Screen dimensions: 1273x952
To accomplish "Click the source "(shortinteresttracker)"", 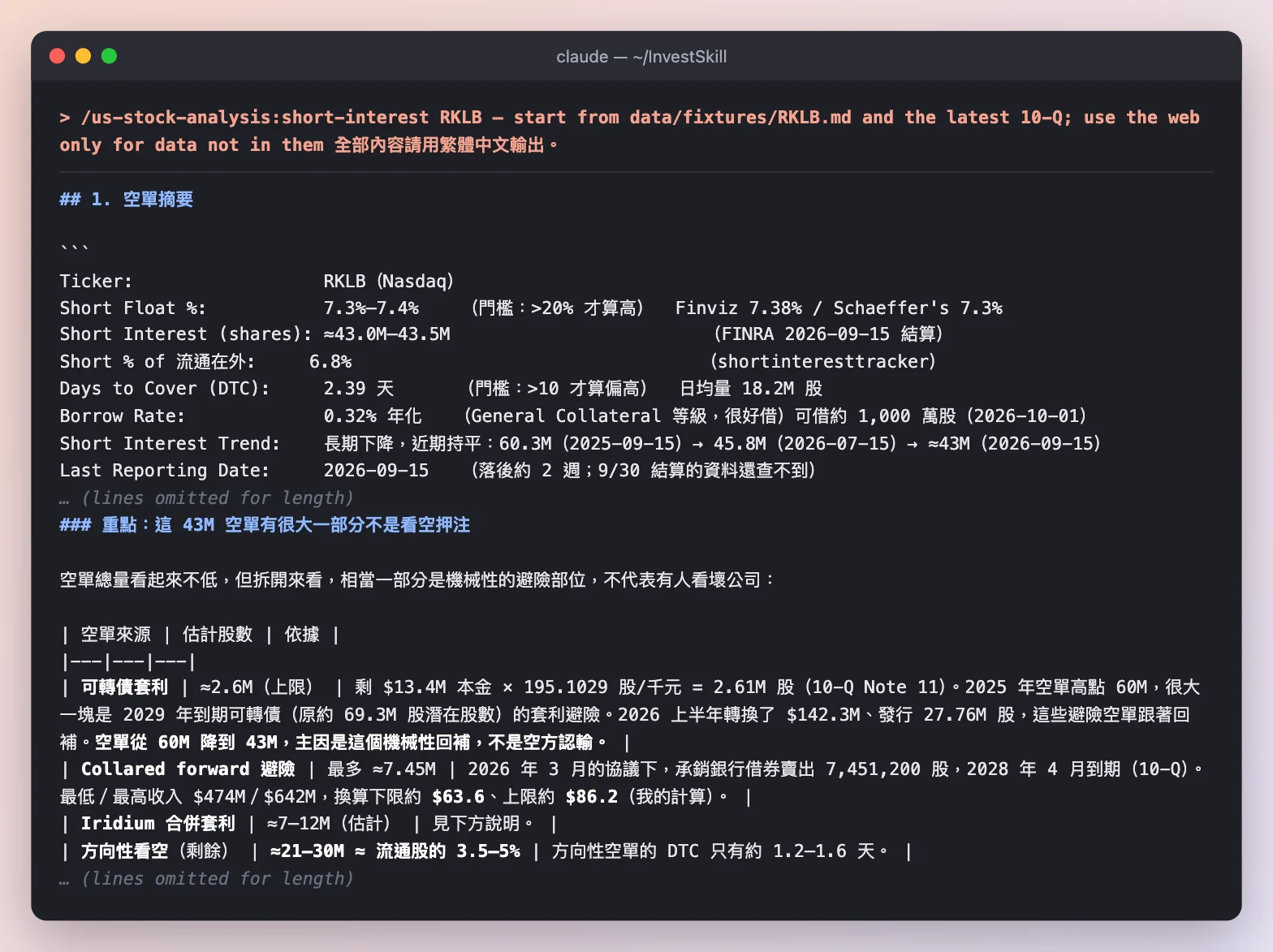I will pyautogui.click(x=823, y=362).
